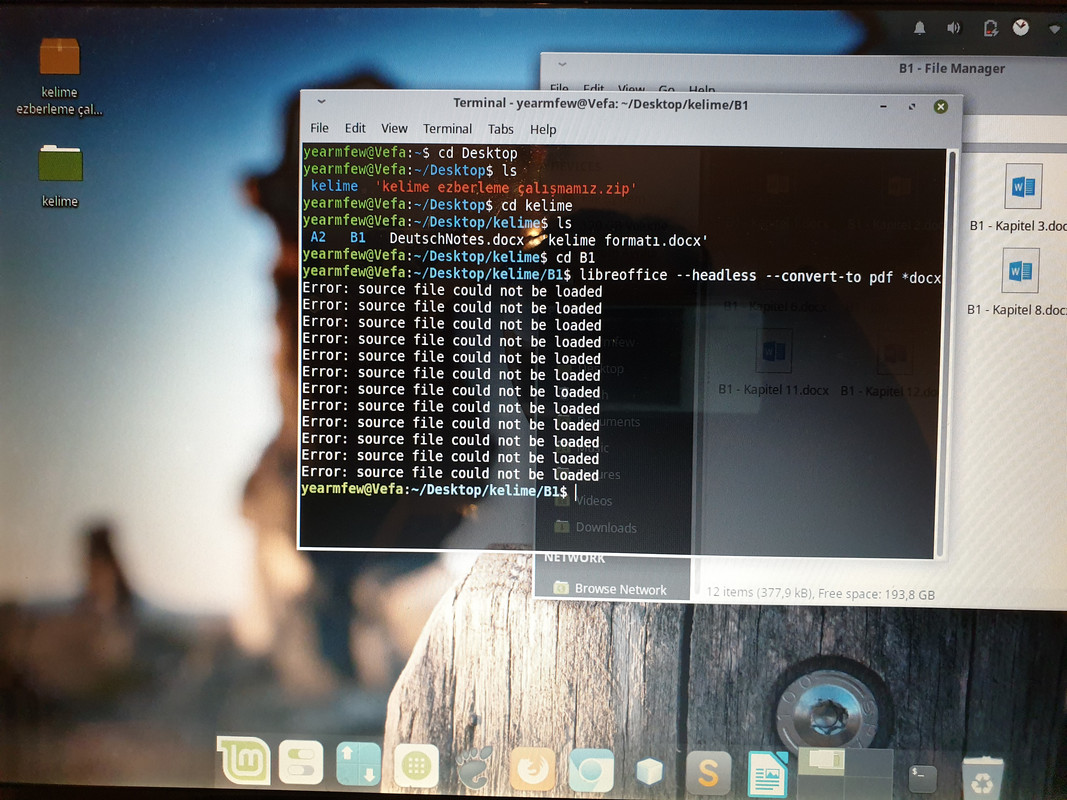This screenshot has width=1067, height=800.
Task: Open the application grid launcher in dock
Action: (416, 766)
